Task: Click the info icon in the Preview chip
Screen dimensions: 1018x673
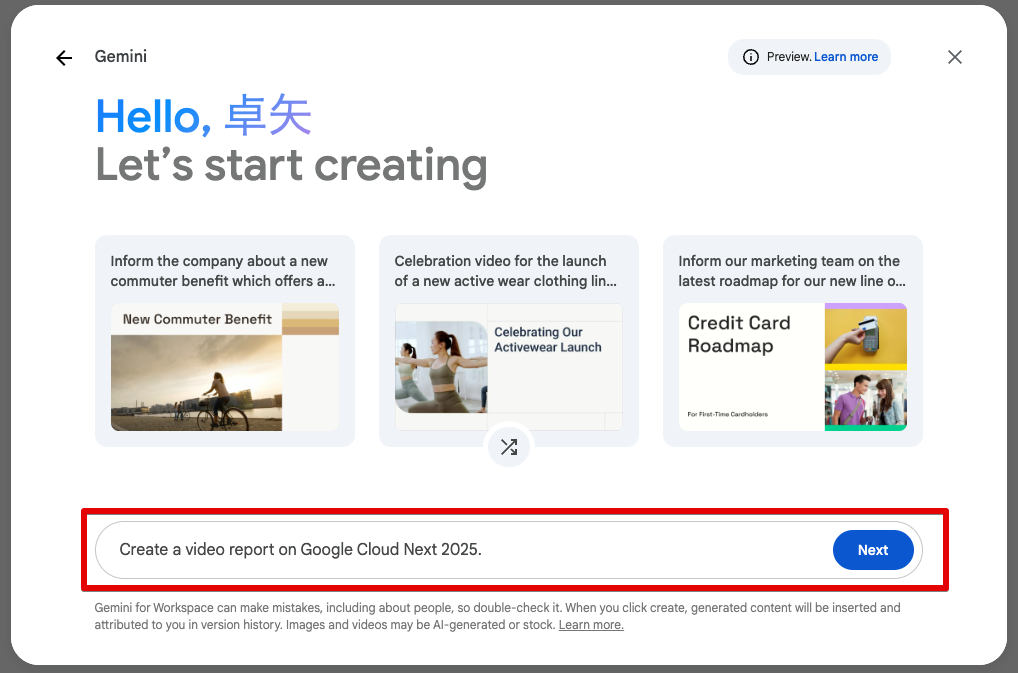Action: [751, 57]
